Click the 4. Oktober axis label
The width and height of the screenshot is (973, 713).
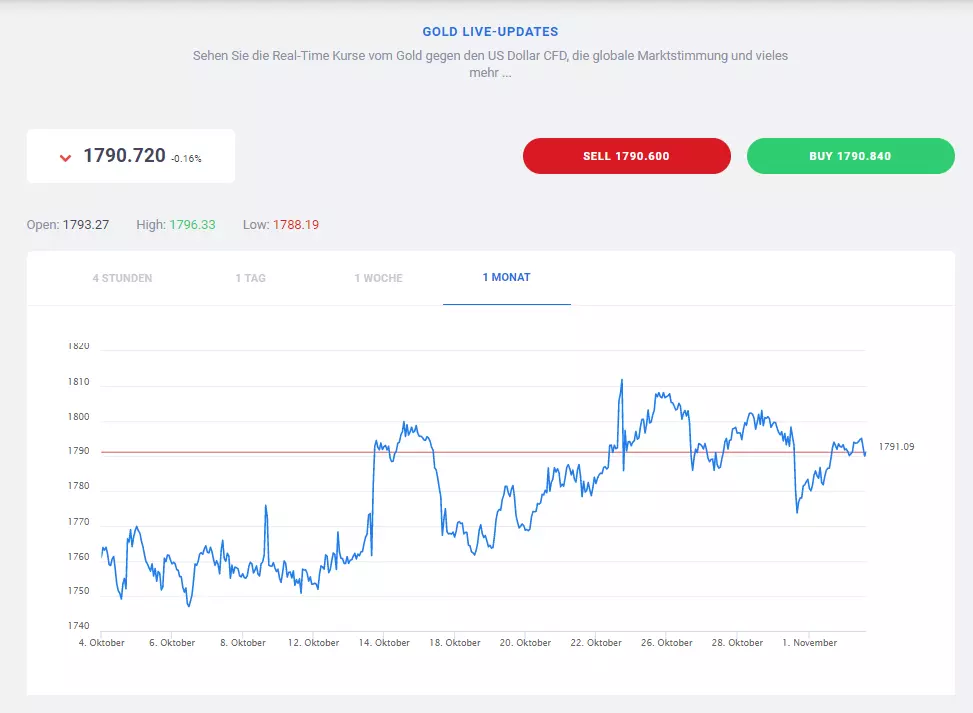tap(102, 643)
